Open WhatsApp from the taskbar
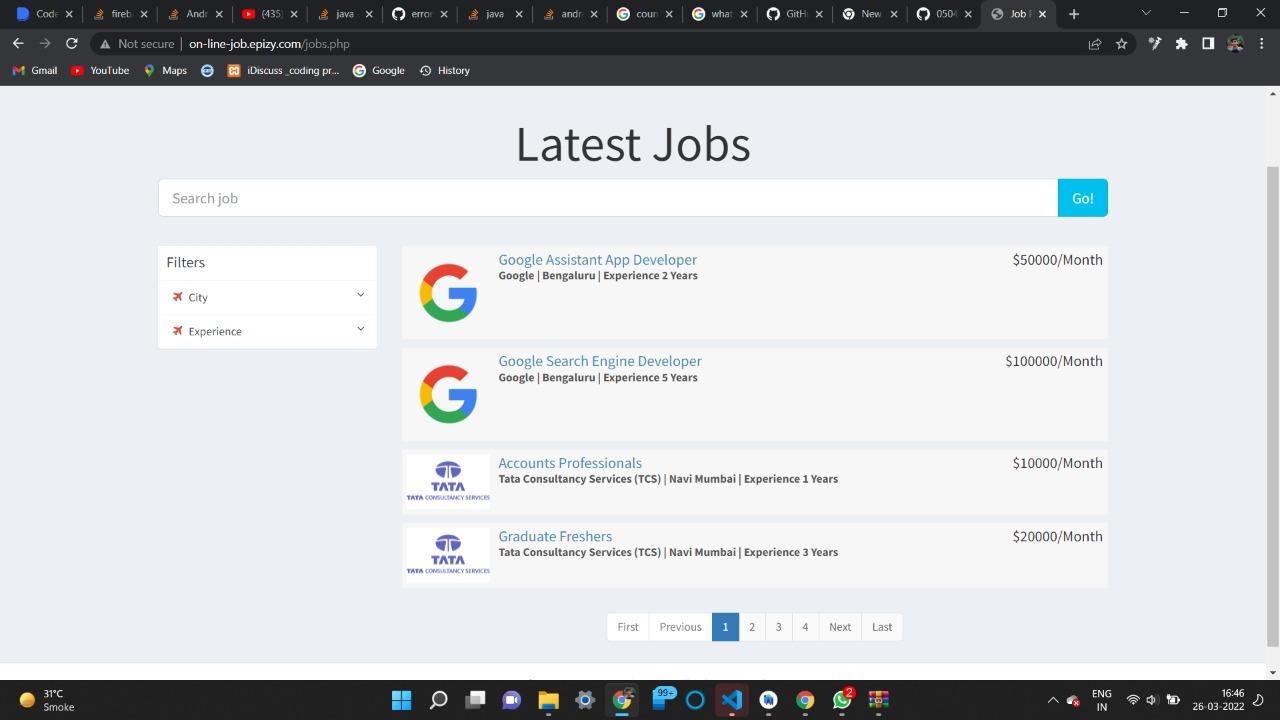This screenshot has height=720, width=1280. pyautogui.click(x=842, y=700)
